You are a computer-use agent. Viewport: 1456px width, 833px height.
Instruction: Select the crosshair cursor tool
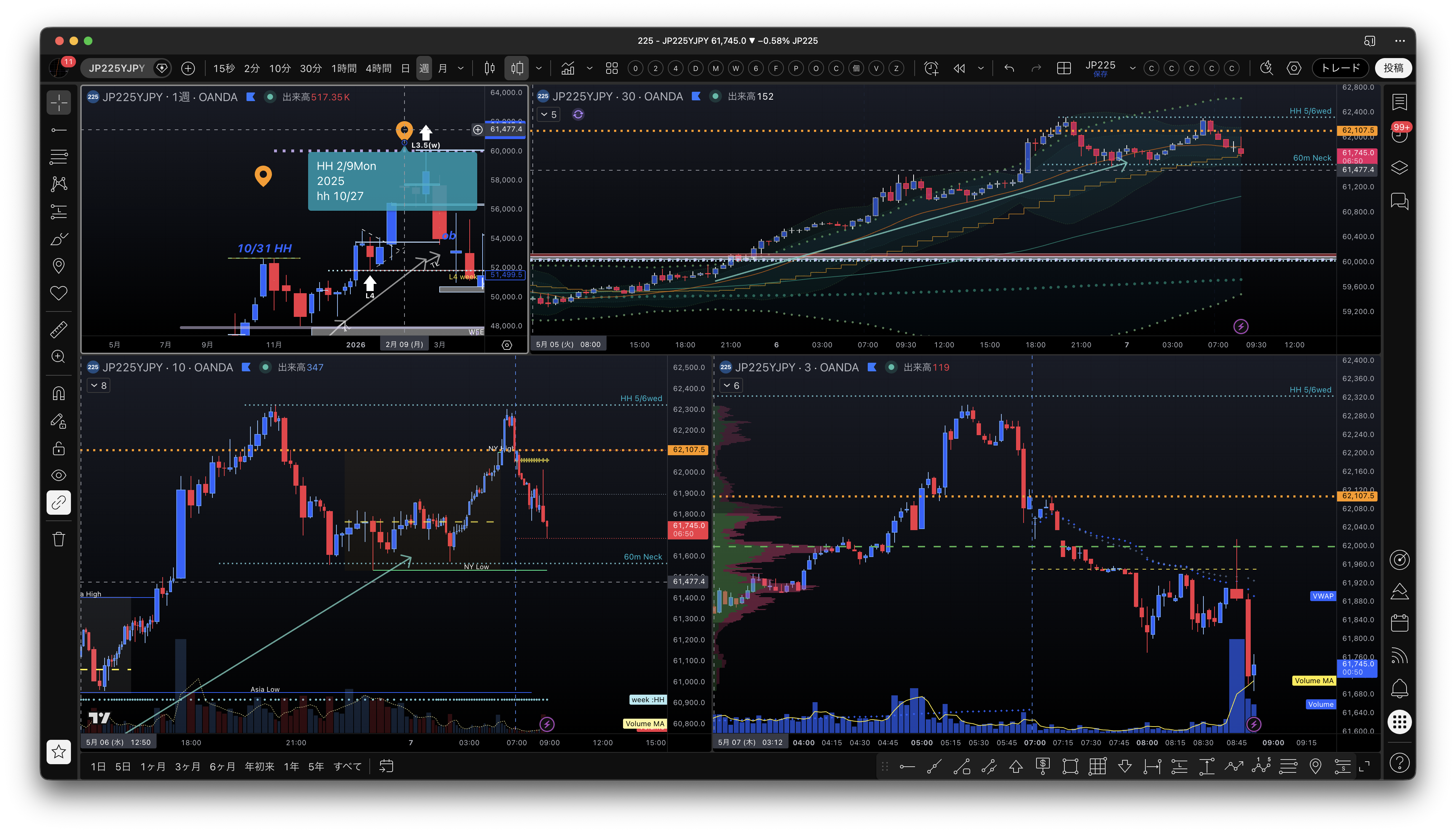(x=59, y=103)
